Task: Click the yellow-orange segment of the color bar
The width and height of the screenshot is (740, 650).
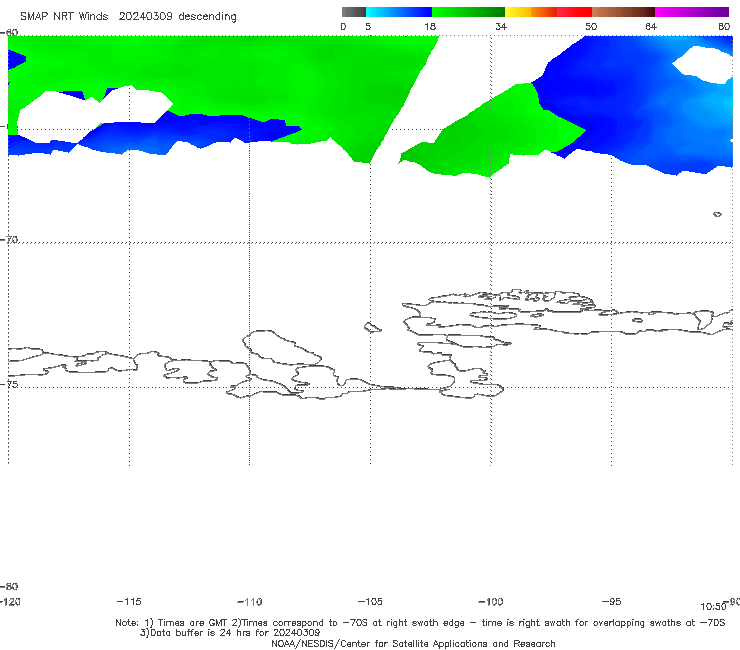Action: (531, 12)
